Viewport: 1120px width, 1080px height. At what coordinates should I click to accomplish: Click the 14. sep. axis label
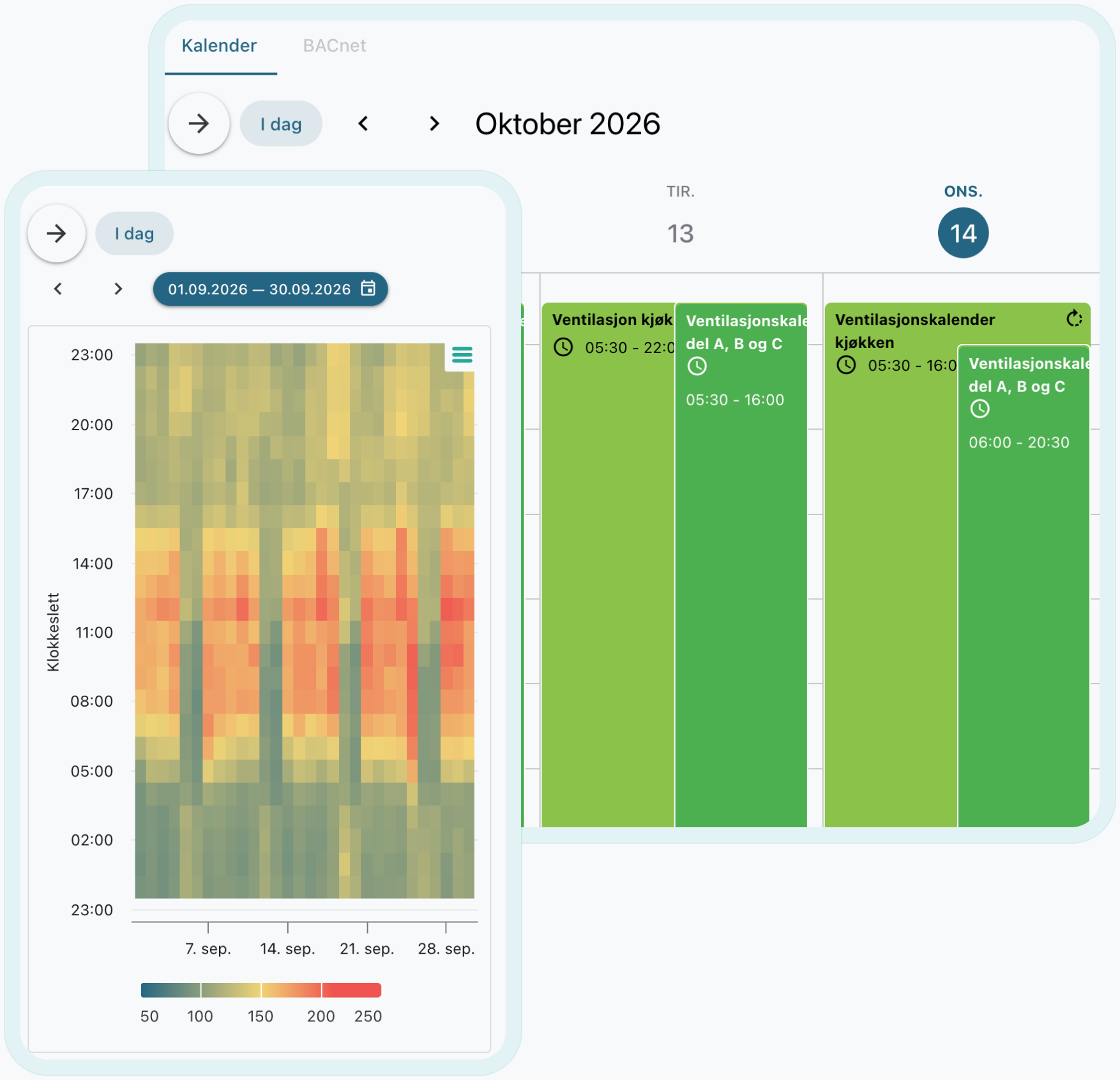pos(287,949)
